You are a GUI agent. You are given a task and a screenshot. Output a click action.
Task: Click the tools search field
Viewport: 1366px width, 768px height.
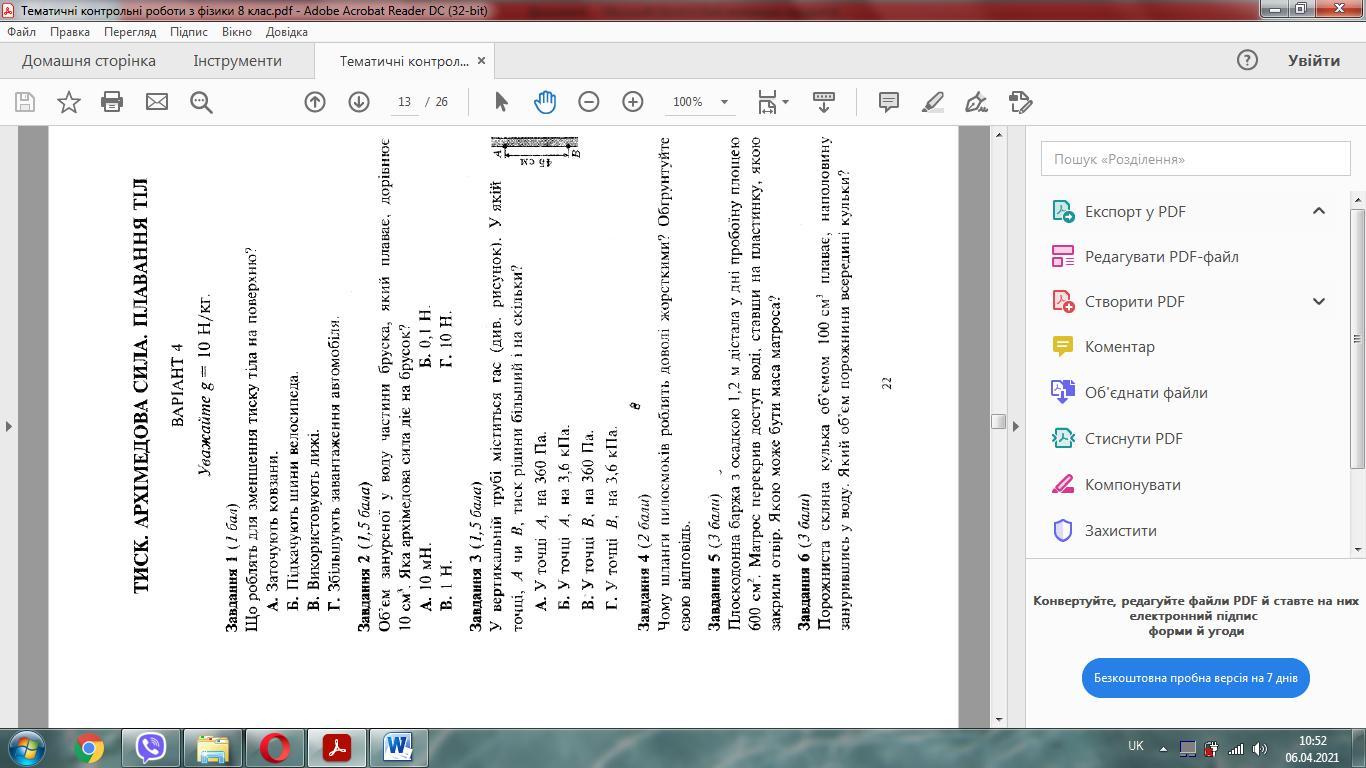coord(1196,159)
